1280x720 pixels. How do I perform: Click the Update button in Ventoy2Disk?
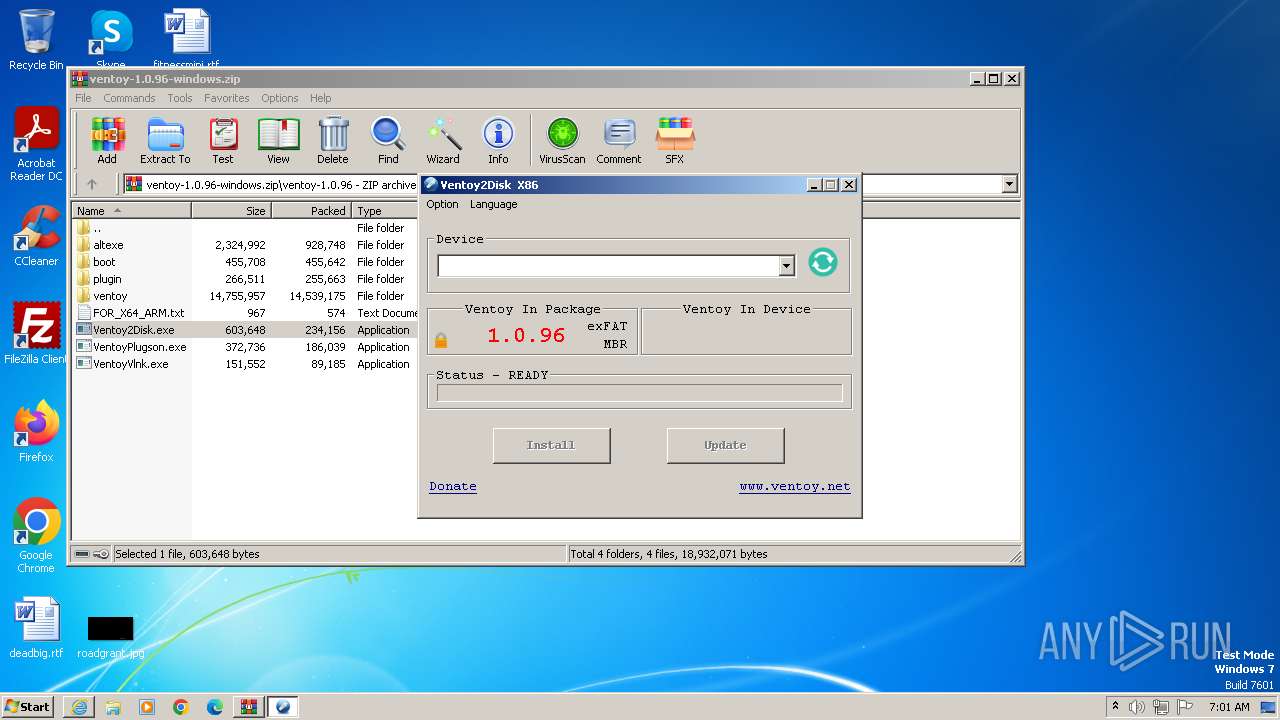click(725, 445)
